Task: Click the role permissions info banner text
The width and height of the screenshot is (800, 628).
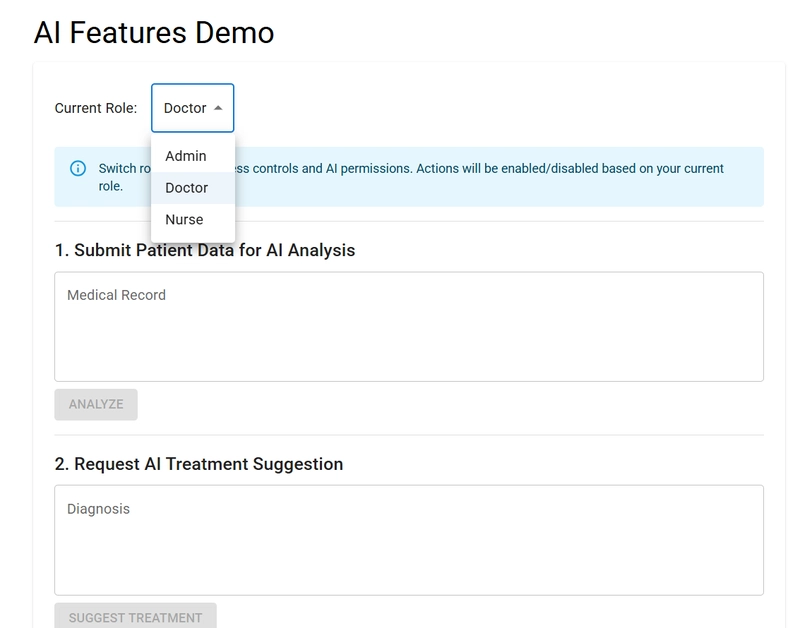Action: coord(411,177)
